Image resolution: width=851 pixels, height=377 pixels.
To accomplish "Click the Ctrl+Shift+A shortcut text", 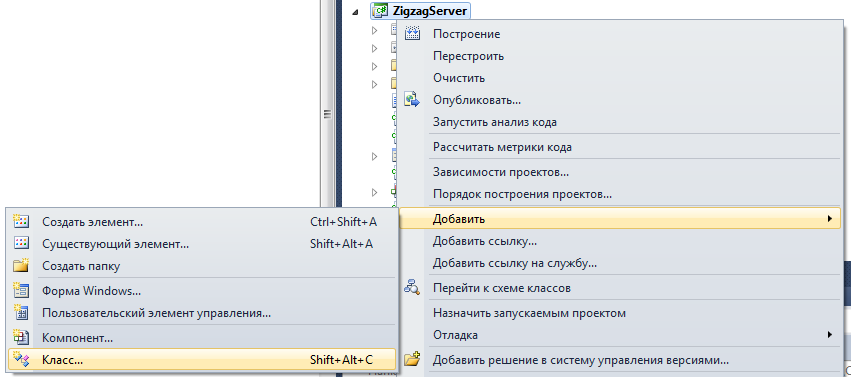I will (x=343, y=222).
